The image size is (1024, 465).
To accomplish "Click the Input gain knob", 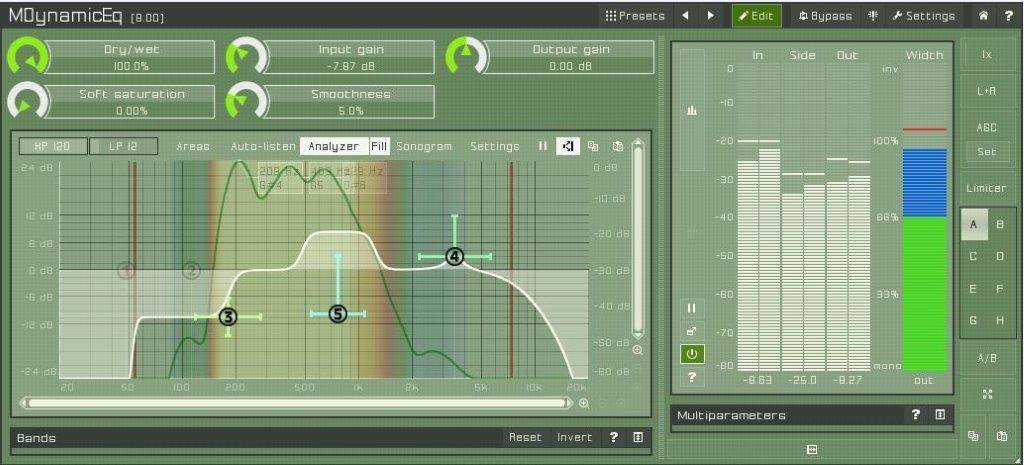I will (x=246, y=57).
